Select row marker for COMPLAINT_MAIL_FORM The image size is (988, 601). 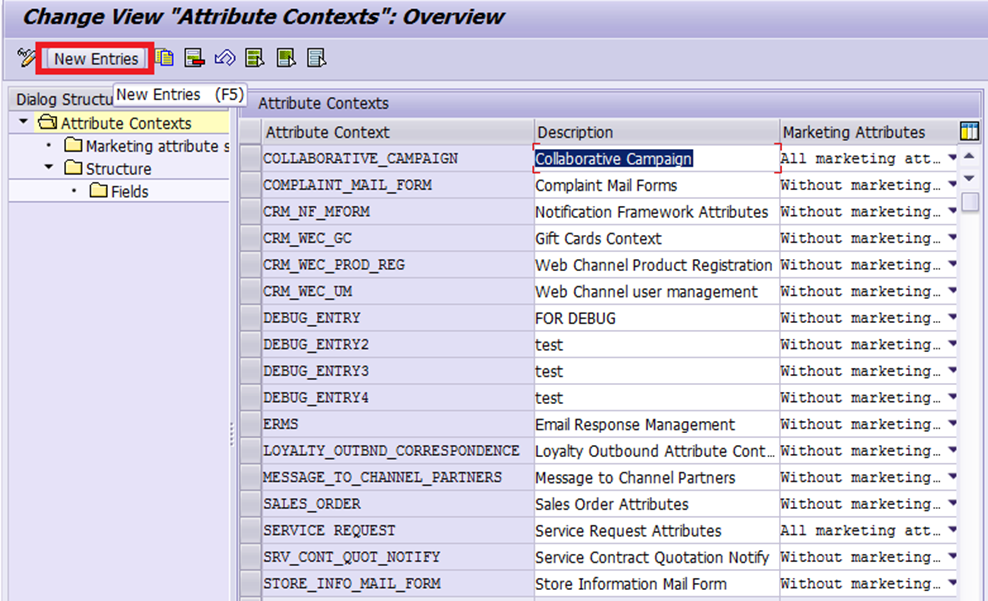250,185
